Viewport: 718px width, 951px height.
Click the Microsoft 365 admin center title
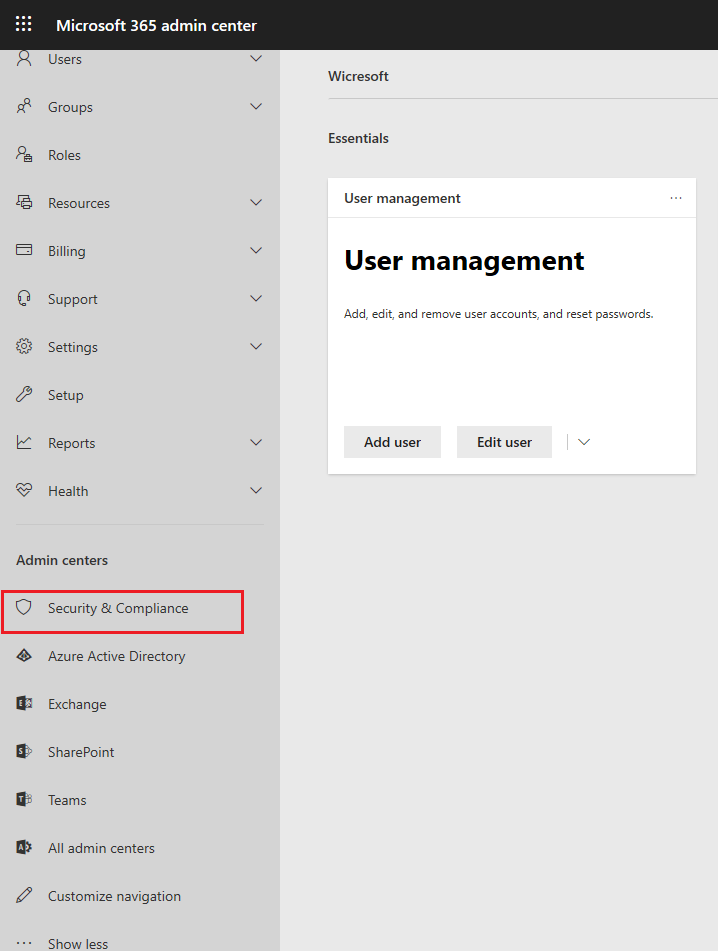pos(156,25)
